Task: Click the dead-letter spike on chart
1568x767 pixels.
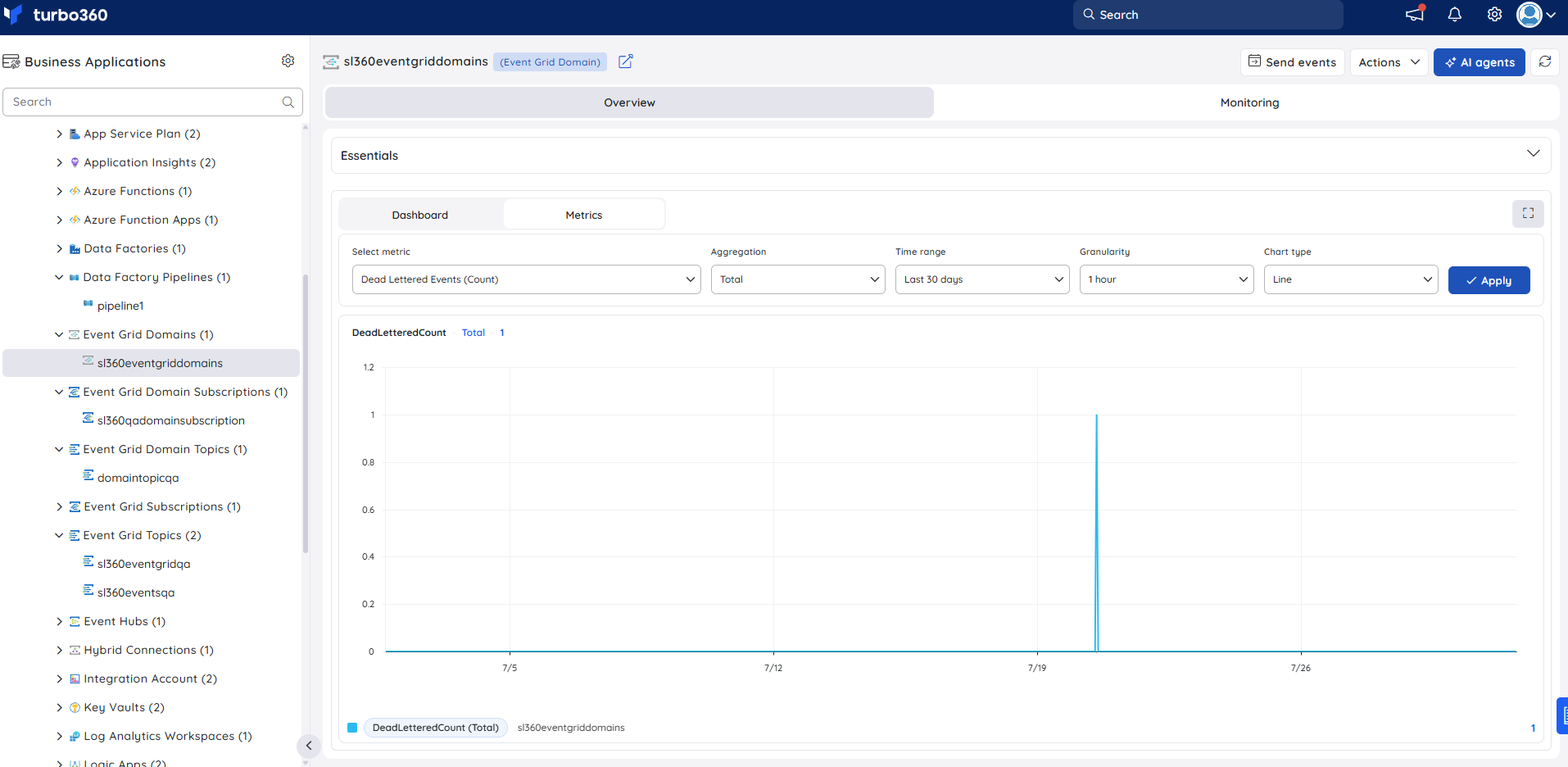Action: pos(1096,533)
